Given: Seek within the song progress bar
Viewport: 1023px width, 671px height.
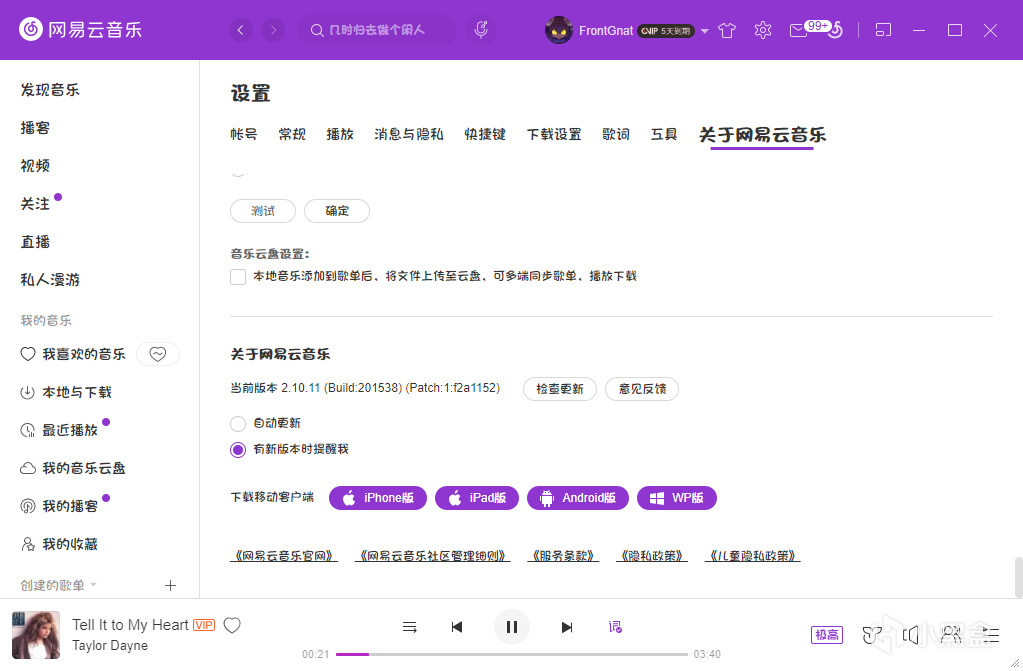Looking at the screenshot, I should [x=512, y=654].
